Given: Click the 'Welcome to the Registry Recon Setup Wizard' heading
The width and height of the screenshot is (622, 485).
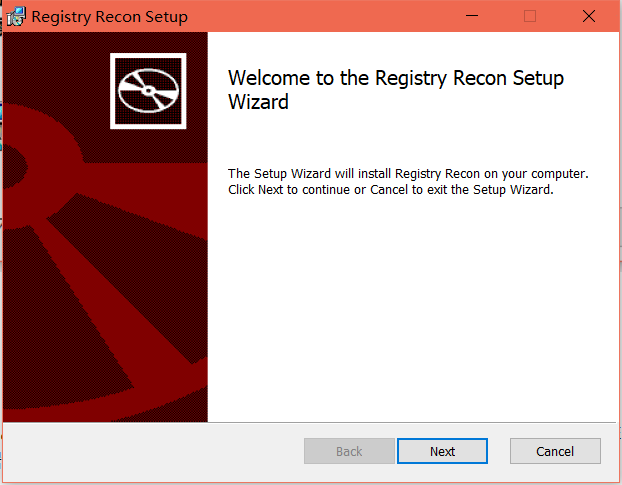Looking at the screenshot, I should click(395, 90).
